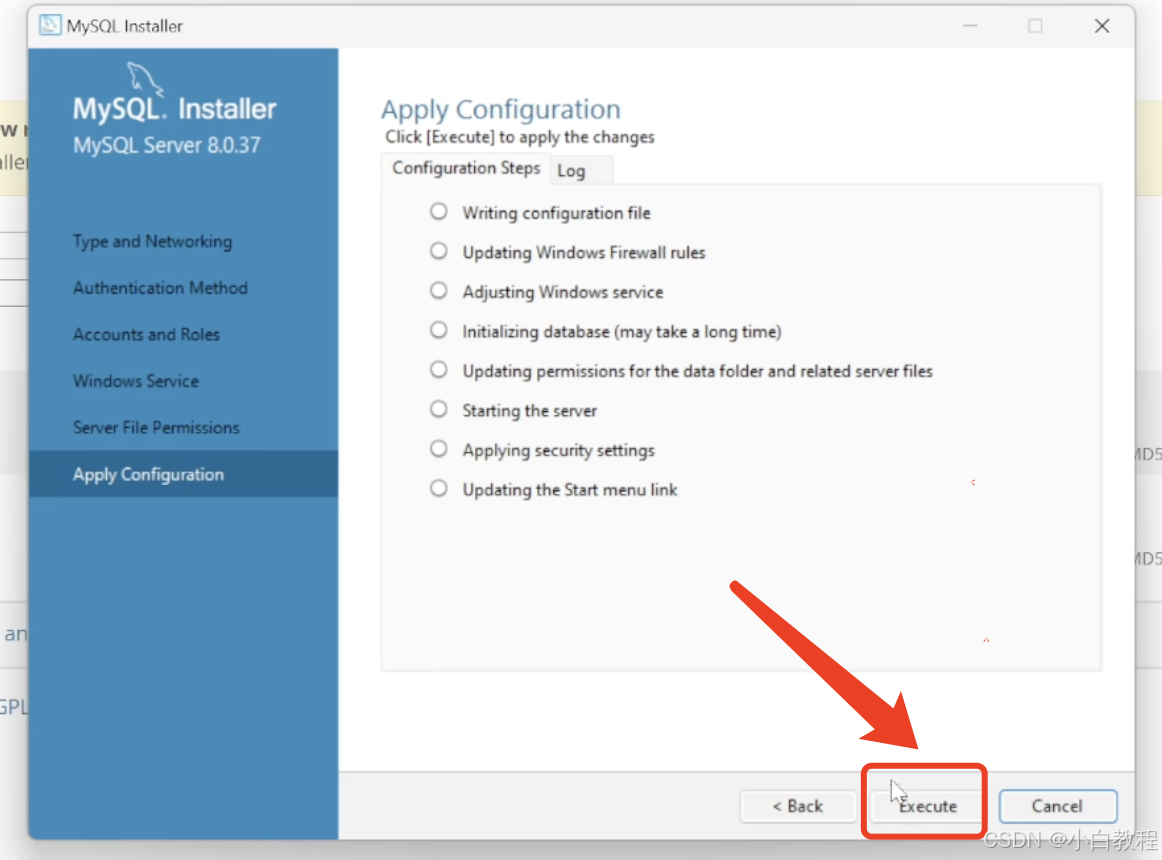
Task: Minimize the MySQL Installer window
Action: [x=970, y=26]
